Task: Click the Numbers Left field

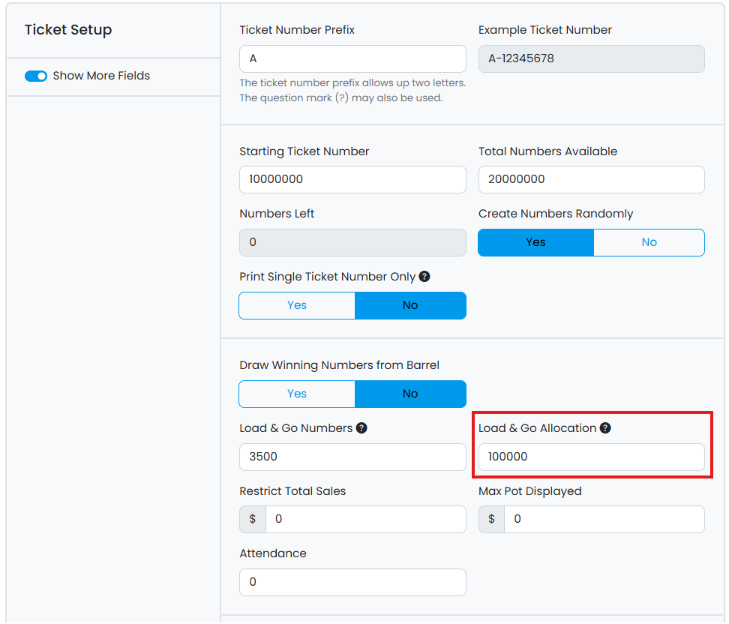Action: pyautogui.click(x=352, y=242)
